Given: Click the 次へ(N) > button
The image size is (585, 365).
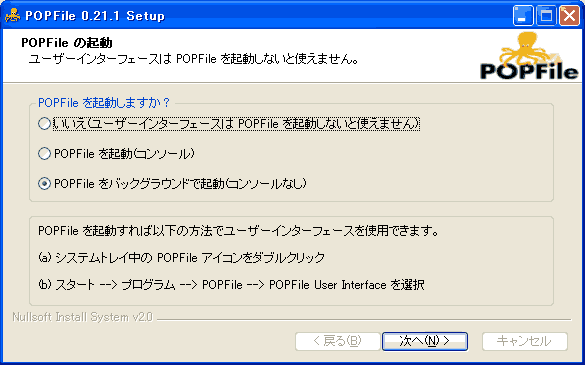Looking at the screenshot, I should click(425, 341).
